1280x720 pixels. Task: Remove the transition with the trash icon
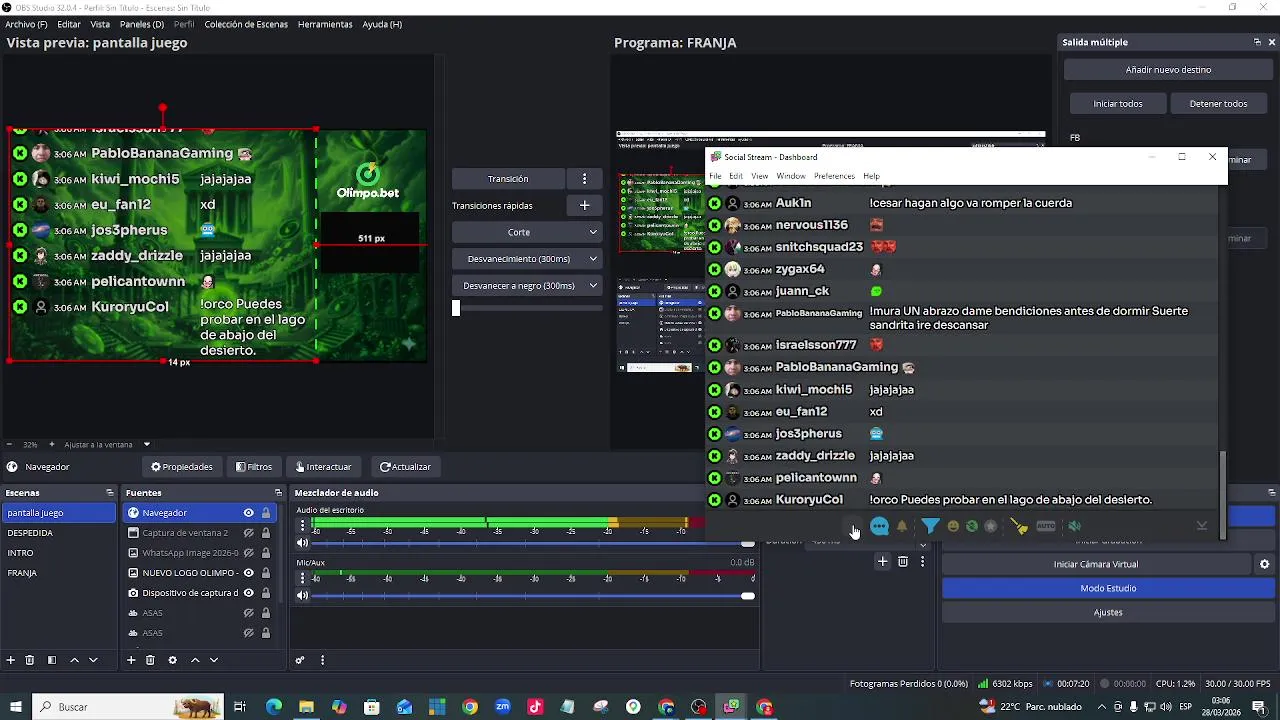click(x=903, y=562)
